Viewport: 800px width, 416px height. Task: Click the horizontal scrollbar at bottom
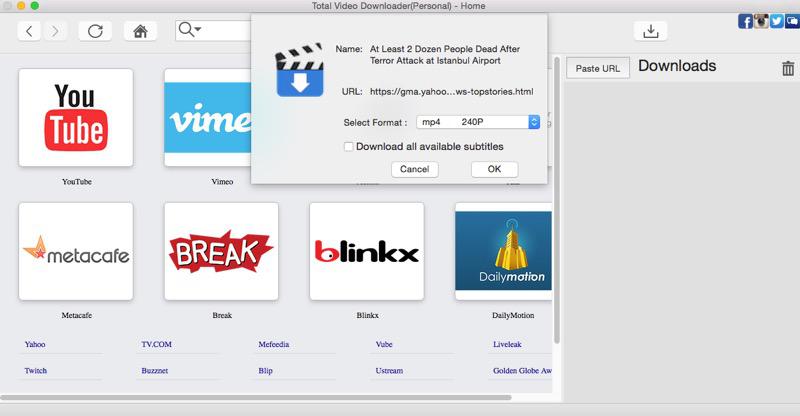tap(256, 397)
